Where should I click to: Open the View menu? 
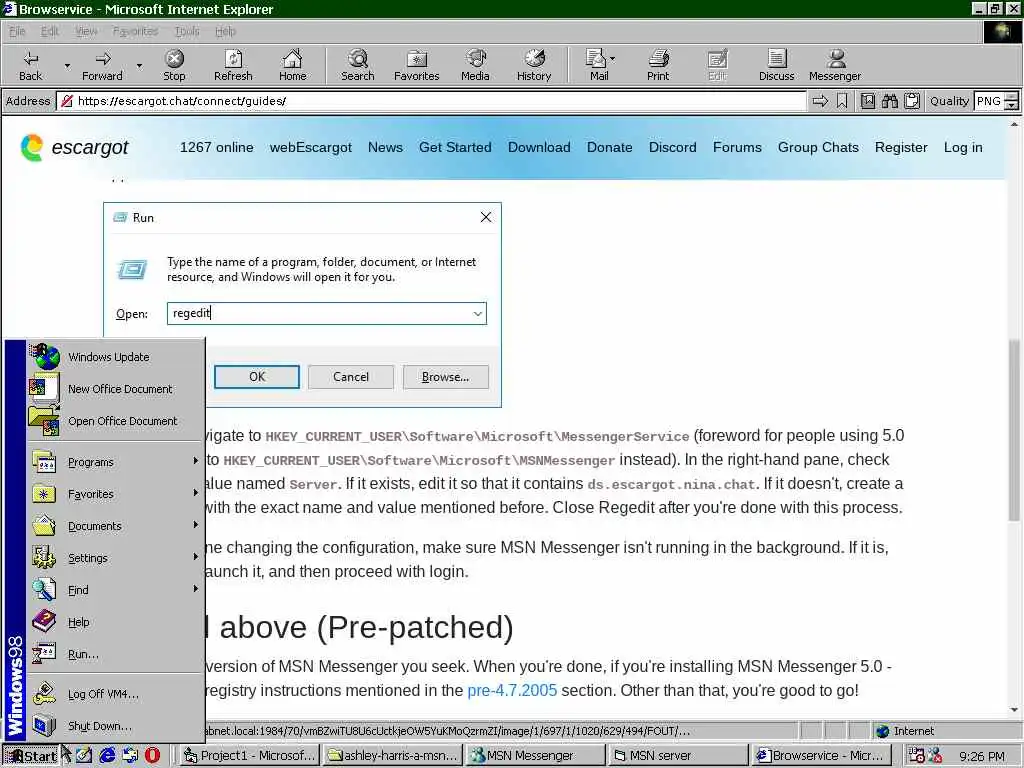pos(86,31)
